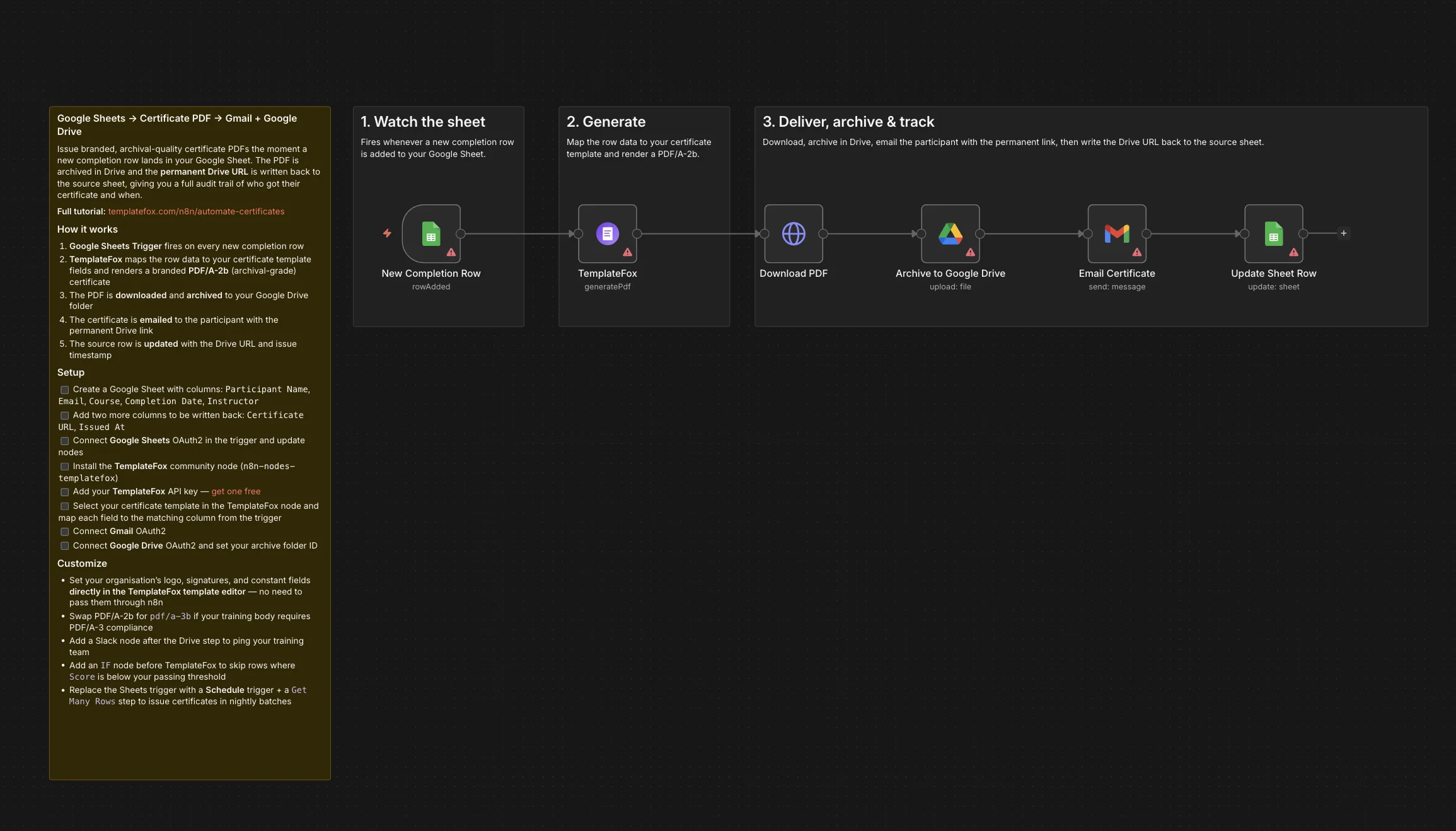Open the Update Sheet Row node

pyautogui.click(x=1274, y=234)
